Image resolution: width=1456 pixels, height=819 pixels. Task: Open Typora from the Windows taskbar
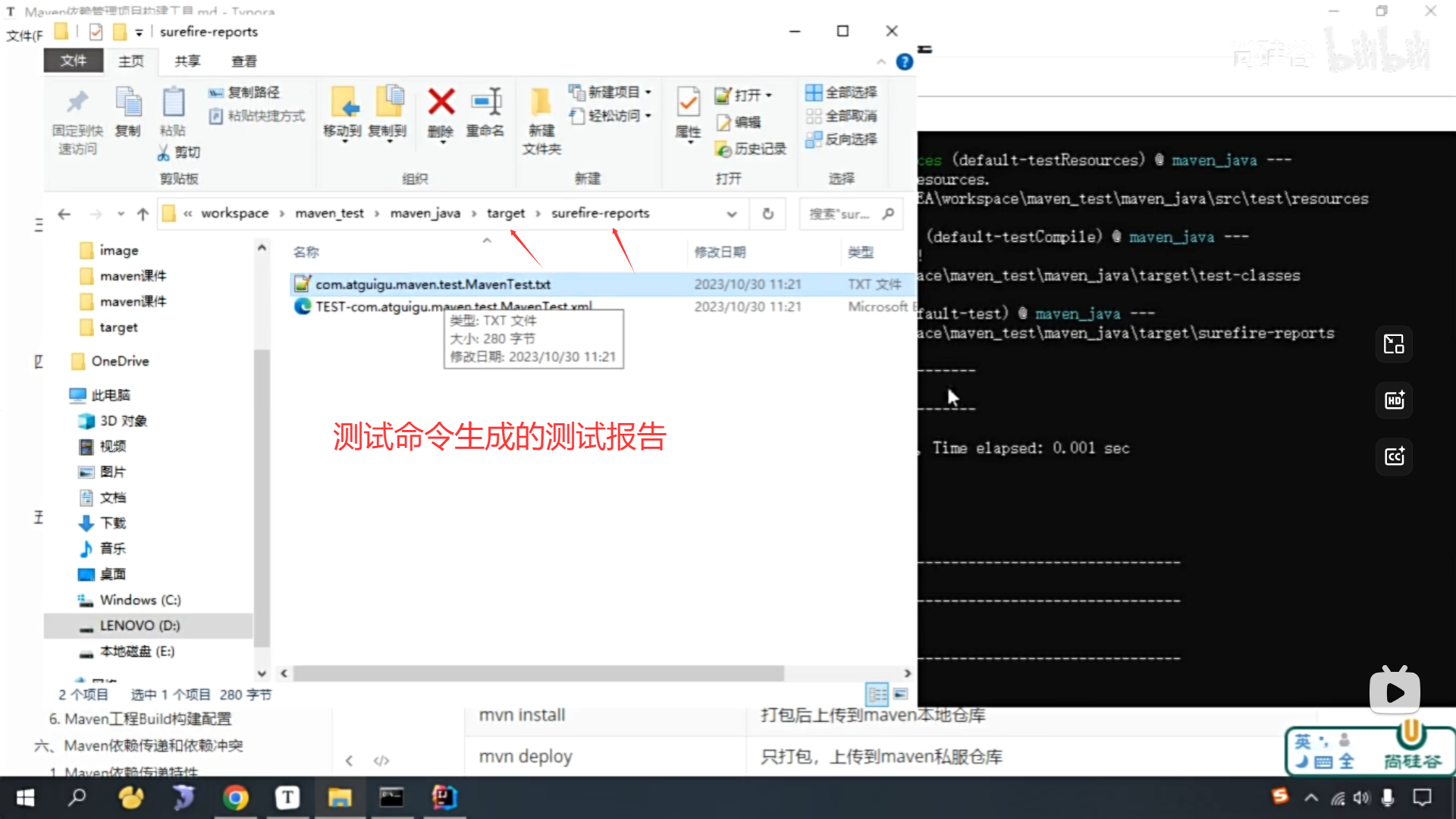point(287,798)
